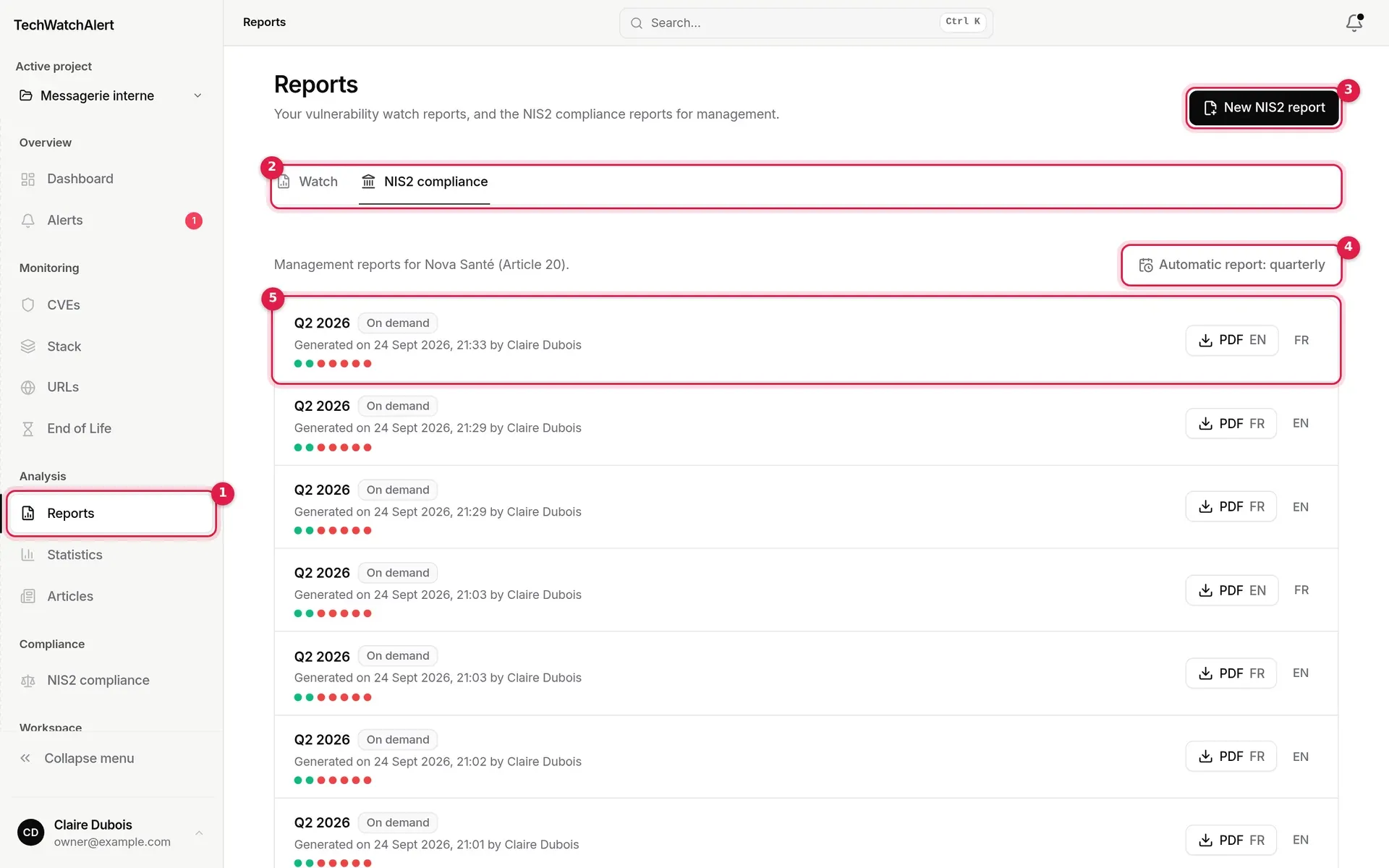Open Dashboard from the sidebar
Screen dimensions: 1389x868
pos(111,179)
